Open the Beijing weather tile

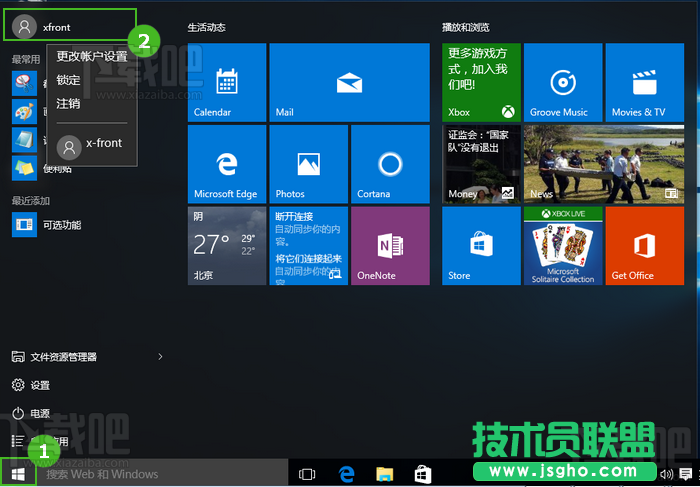(x=227, y=246)
